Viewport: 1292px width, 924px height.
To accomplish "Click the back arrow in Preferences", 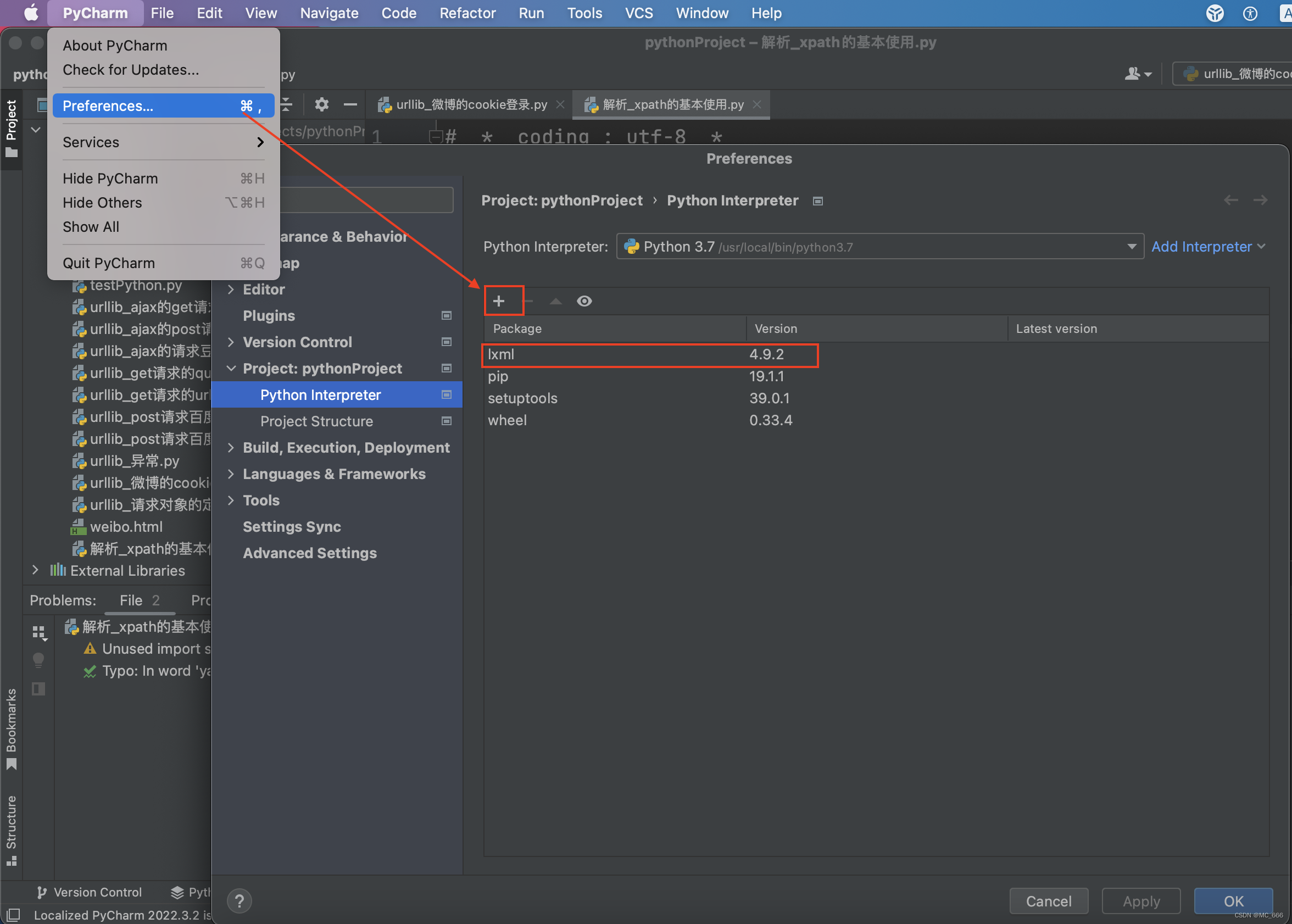I will [1230, 201].
